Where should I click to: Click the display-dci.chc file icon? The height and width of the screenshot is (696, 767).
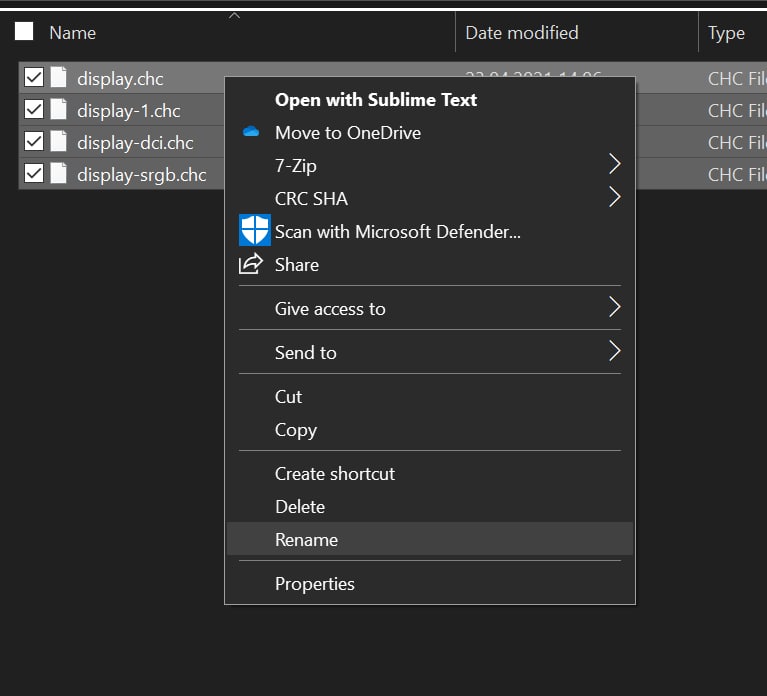tap(59, 141)
